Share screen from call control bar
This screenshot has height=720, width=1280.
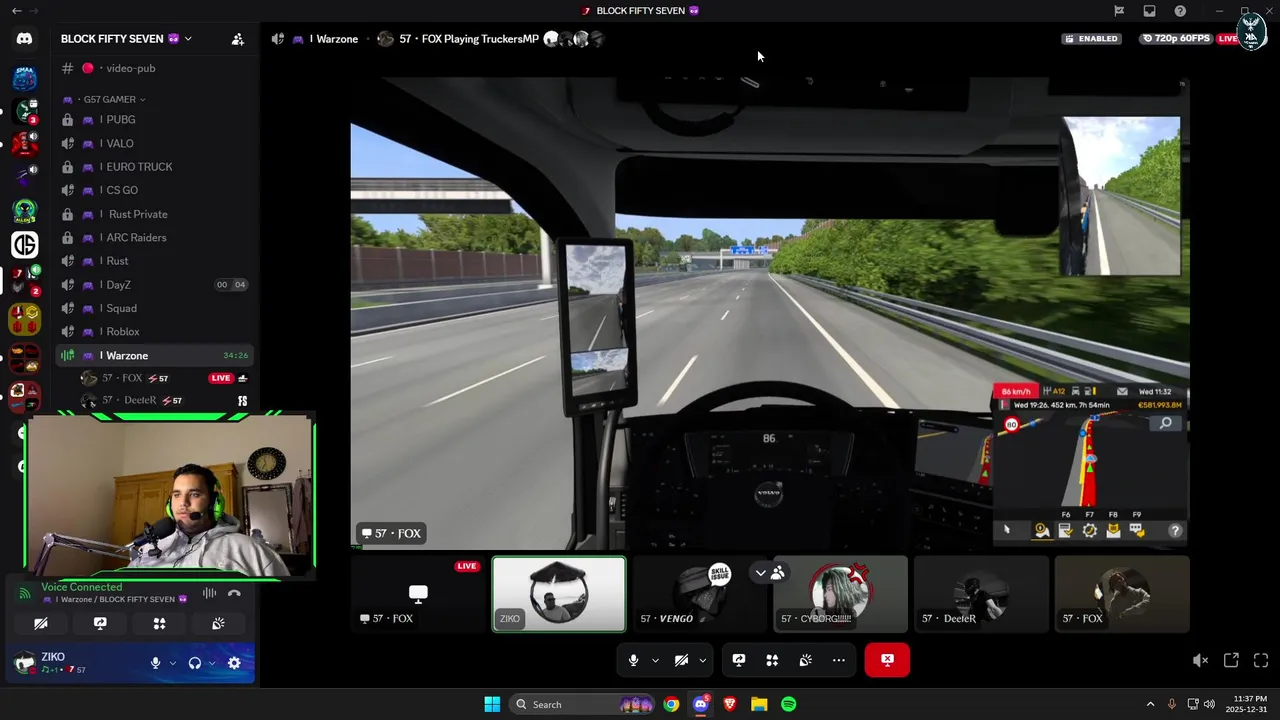click(739, 660)
